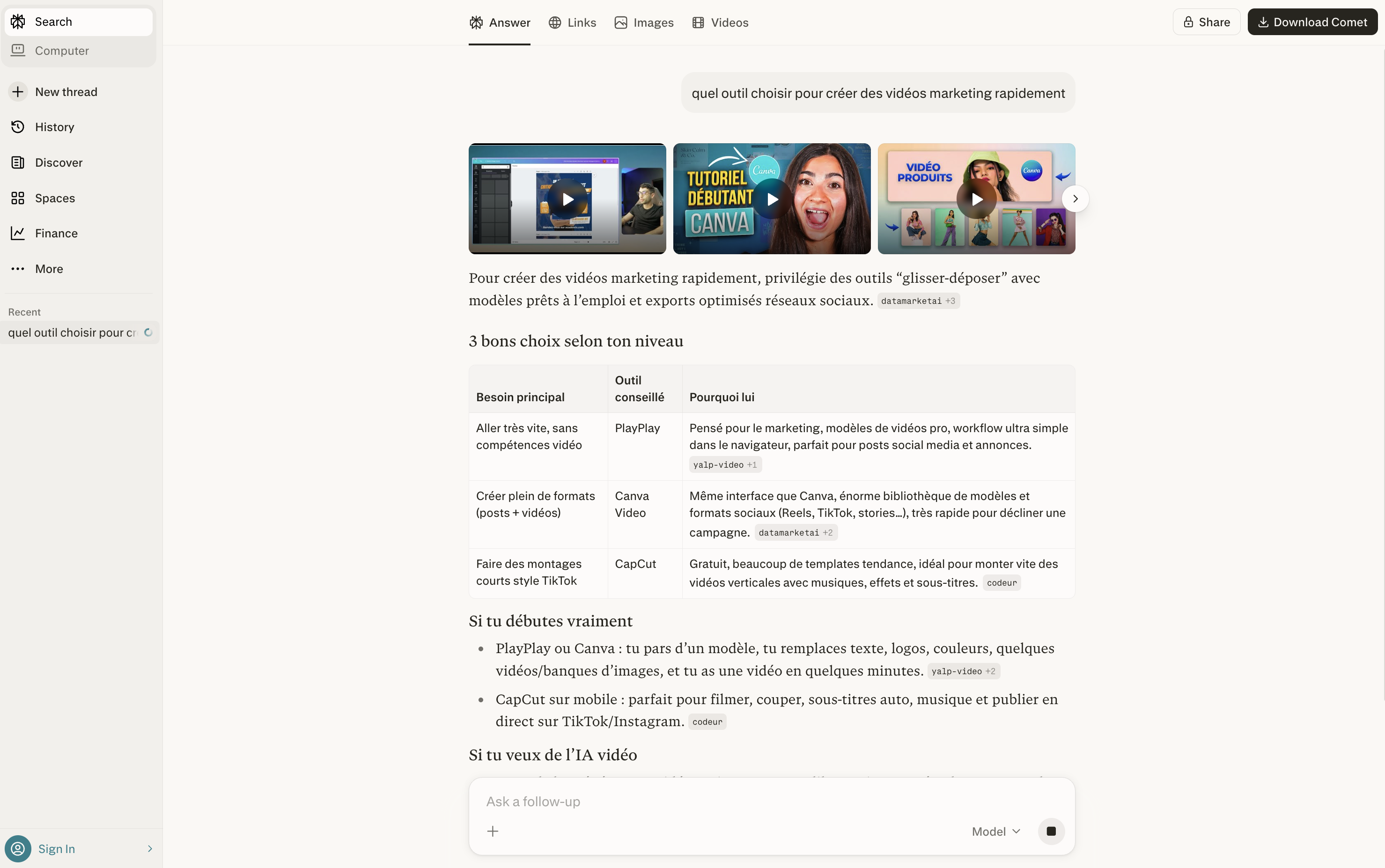Open Spaces from sidebar
The width and height of the screenshot is (1385, 868).
click(54, 198)
